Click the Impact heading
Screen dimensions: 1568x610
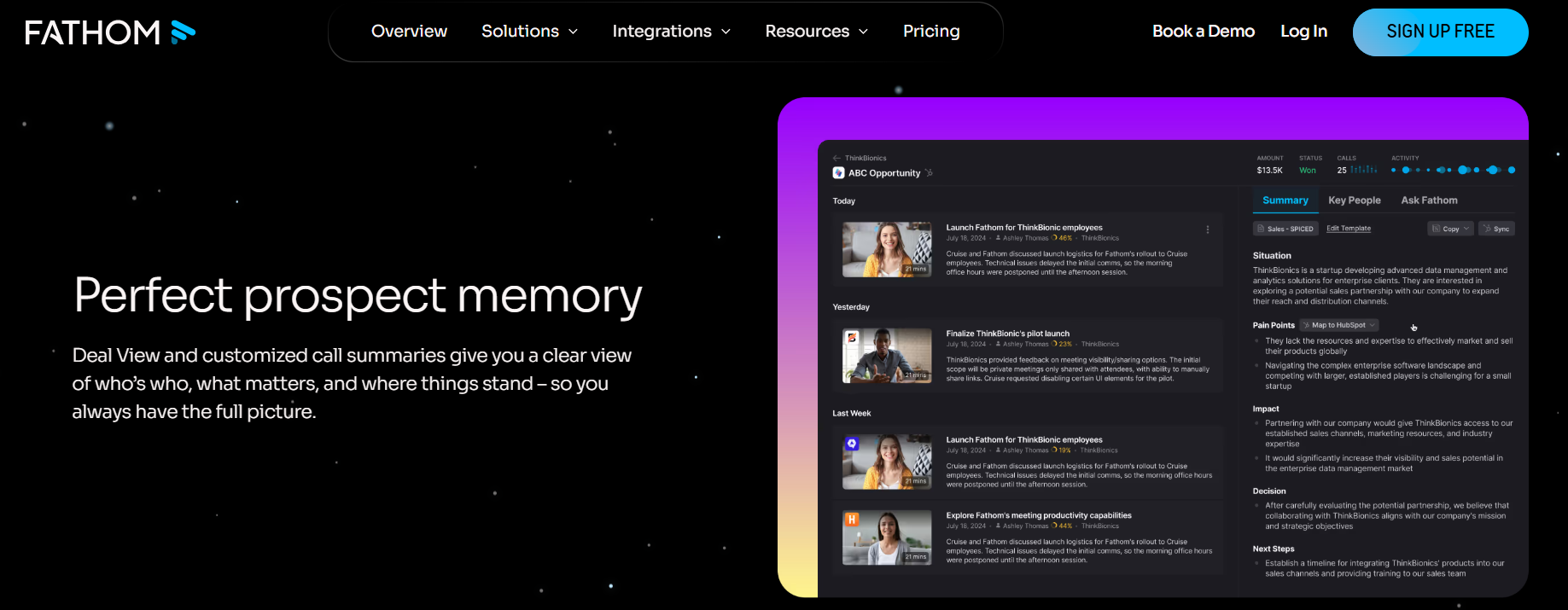coord(1266,409)
